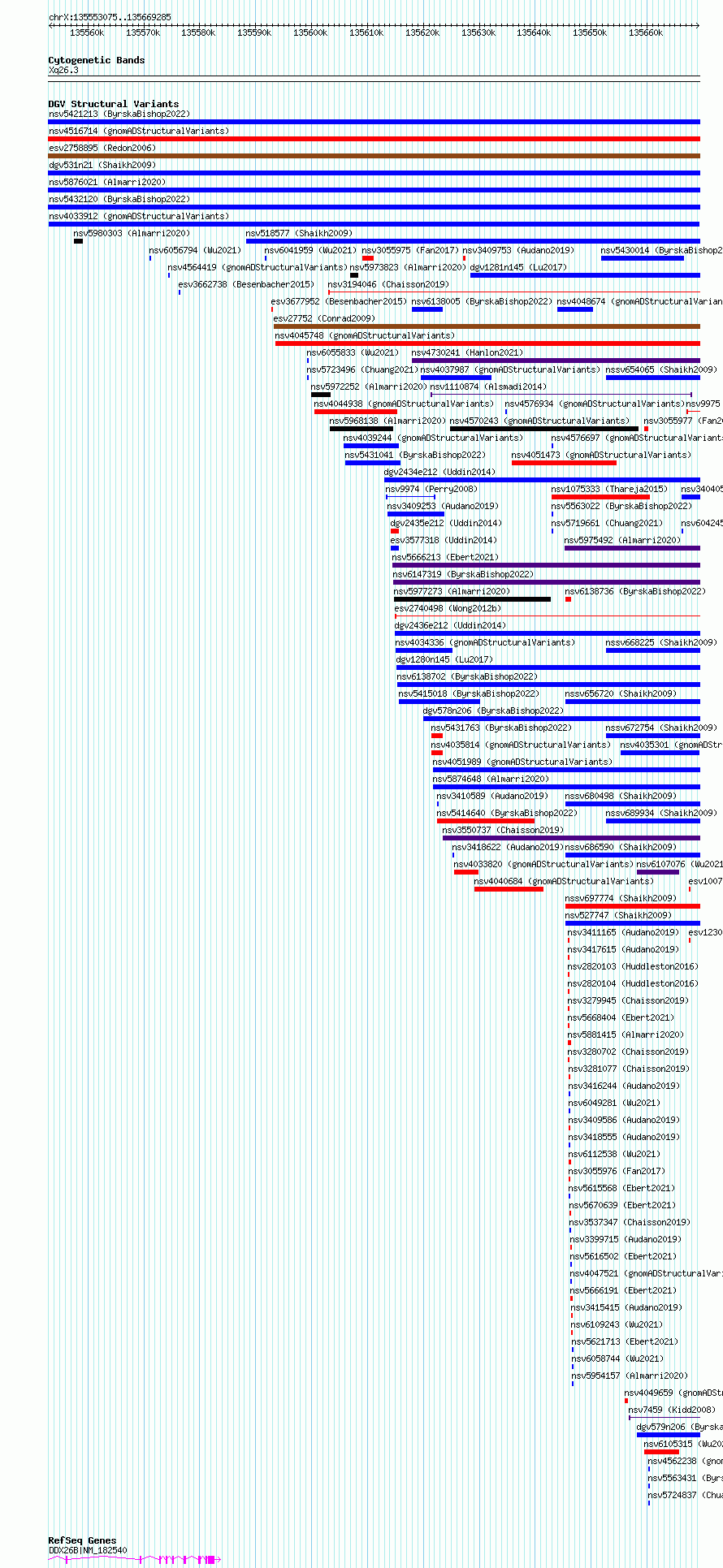The width and height of the screenshot is (723, 1568).
Task: Click the nsv3409253 (Audano2019) label
Action: (x=443, y=507)
